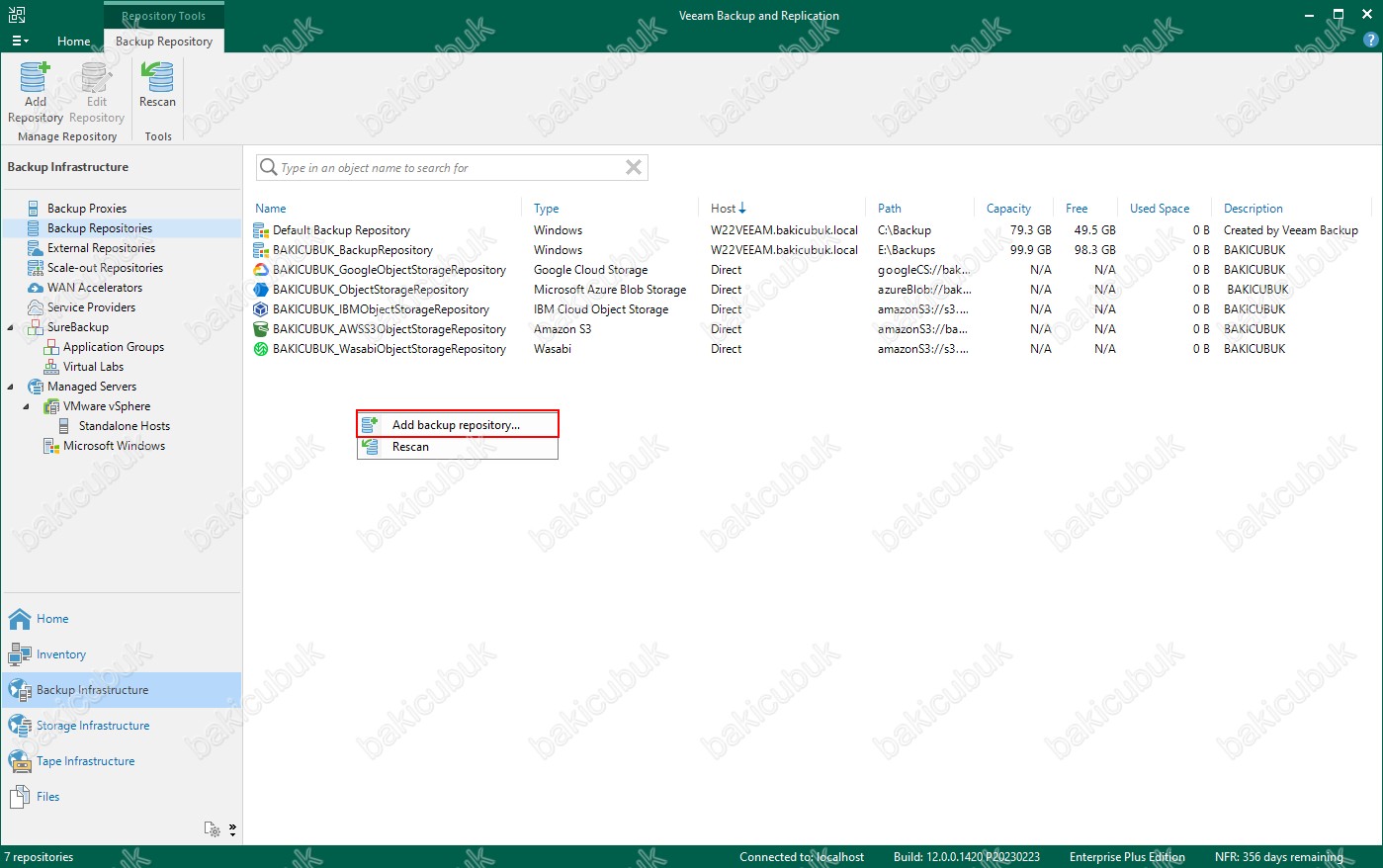Open the Files navigation view

(x=121, y=797)
